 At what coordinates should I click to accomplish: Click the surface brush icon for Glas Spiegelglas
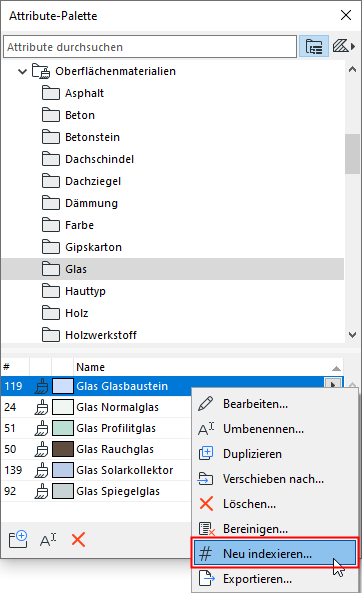coord(41,491)
